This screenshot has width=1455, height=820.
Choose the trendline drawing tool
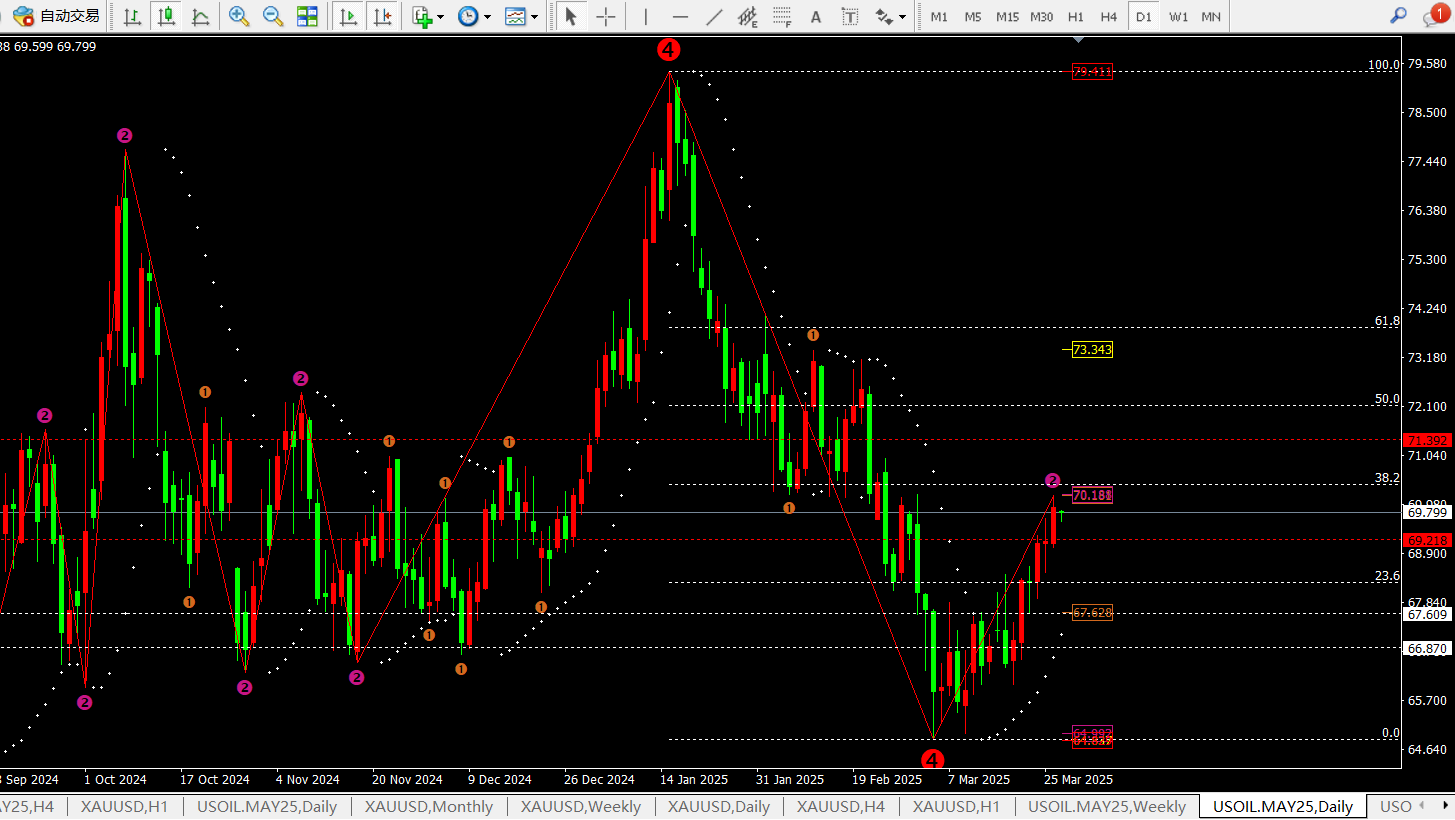point(714,16)
